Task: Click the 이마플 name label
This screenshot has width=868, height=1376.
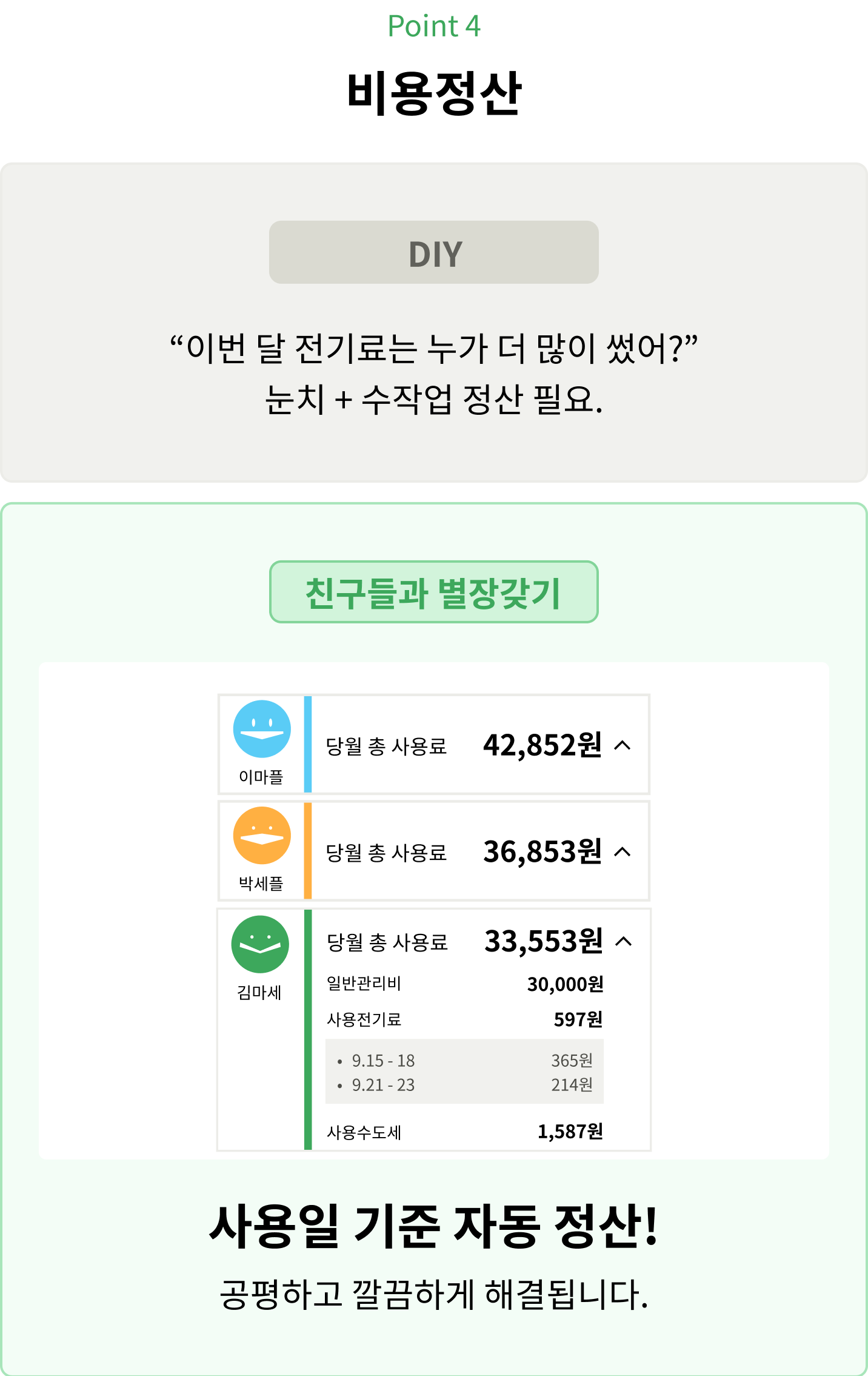Action: coord(261,777)
